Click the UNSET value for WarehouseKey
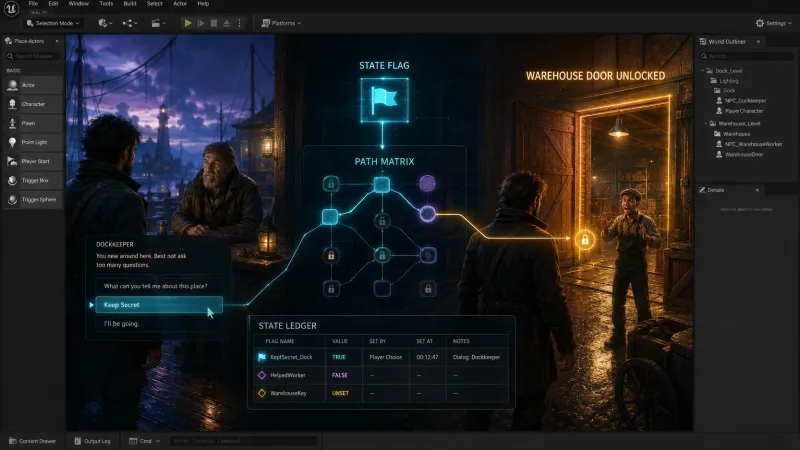800x450 pixels. point(340,393)
